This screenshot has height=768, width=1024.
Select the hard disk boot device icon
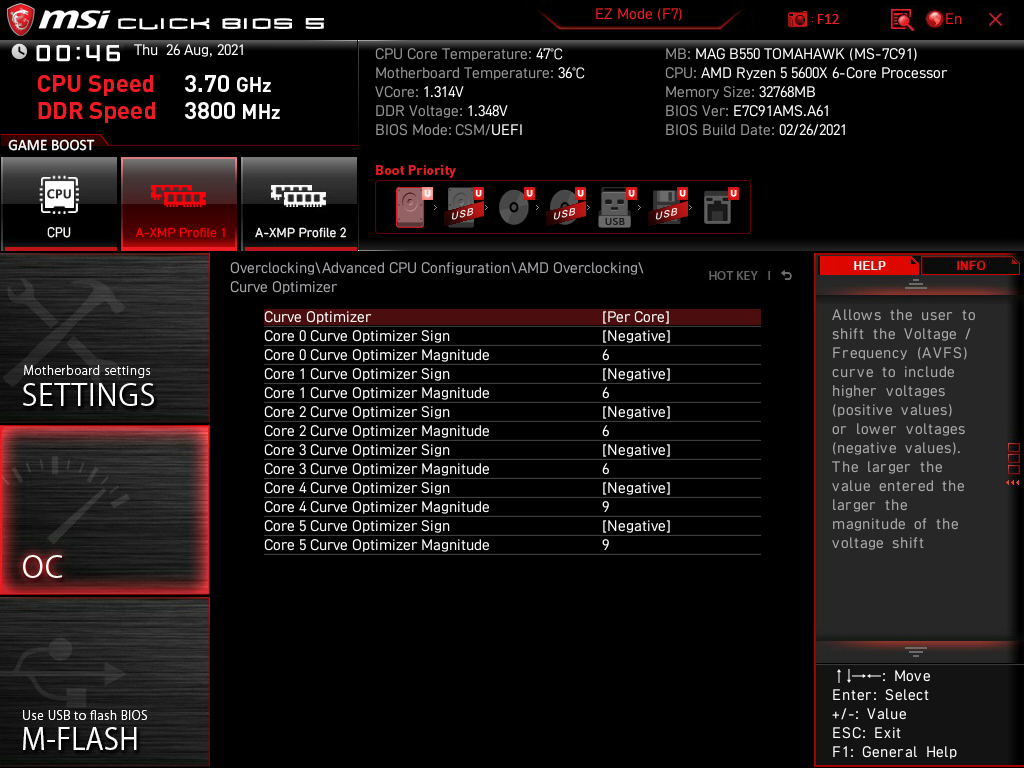coord(413,207)
